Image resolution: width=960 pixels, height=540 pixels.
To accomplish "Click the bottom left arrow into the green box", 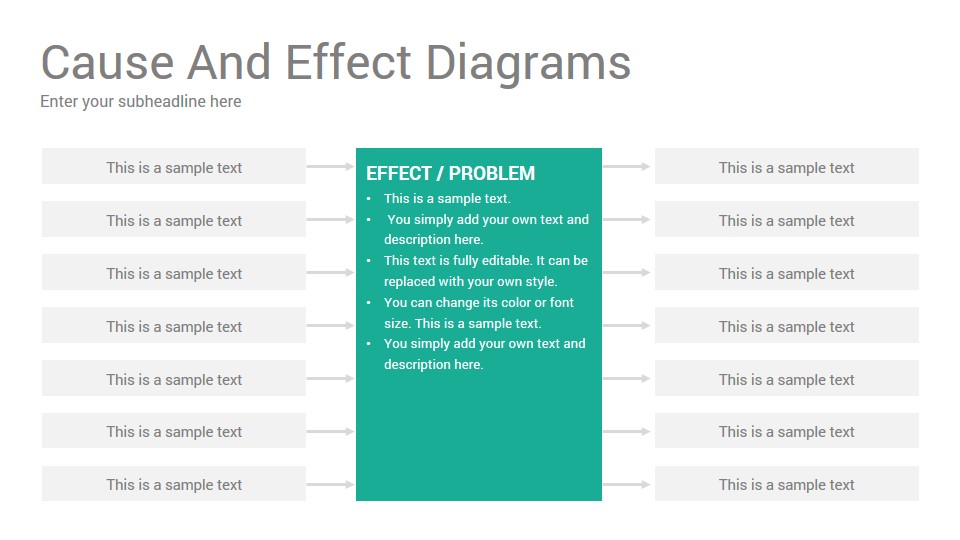I will (331, 484).
